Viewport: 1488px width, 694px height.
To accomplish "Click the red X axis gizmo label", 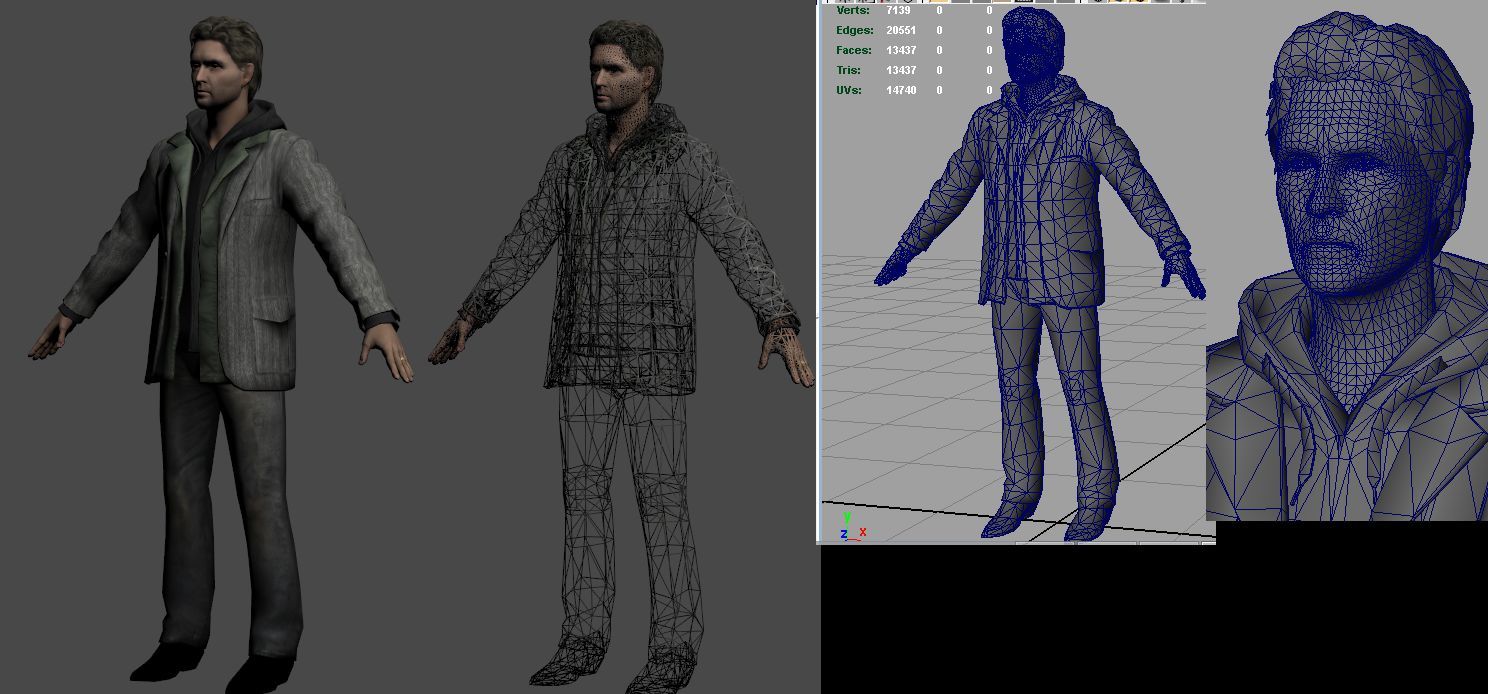I will [862, 532].
